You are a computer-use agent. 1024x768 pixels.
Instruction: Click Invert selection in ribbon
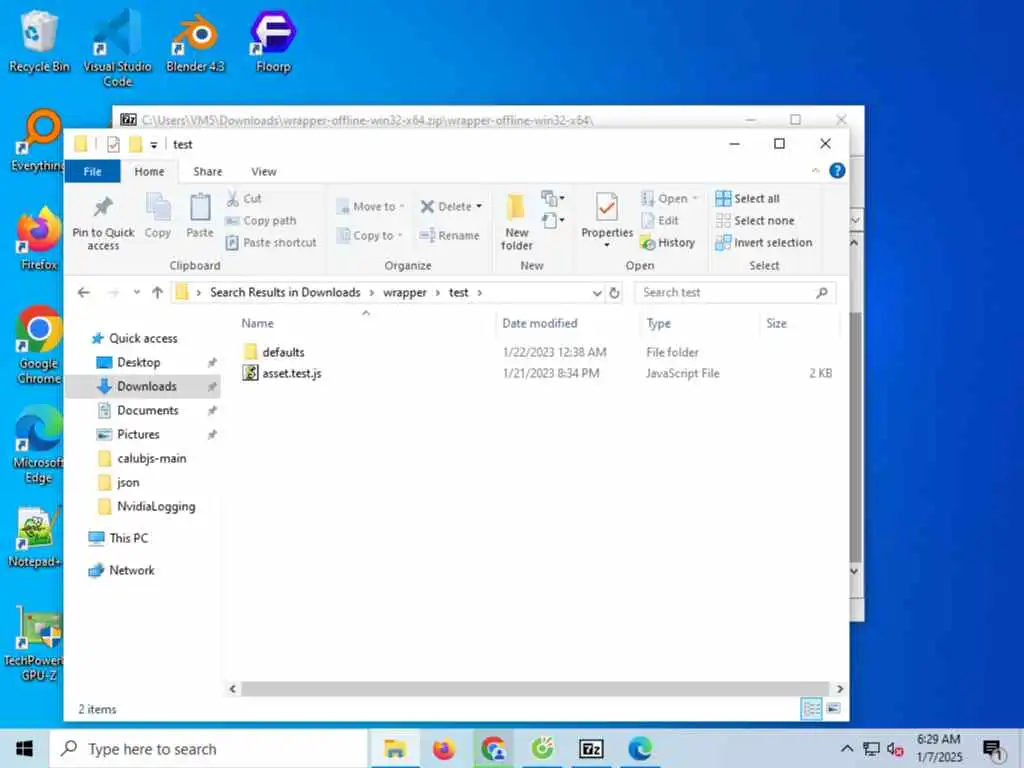pos(764,243)
